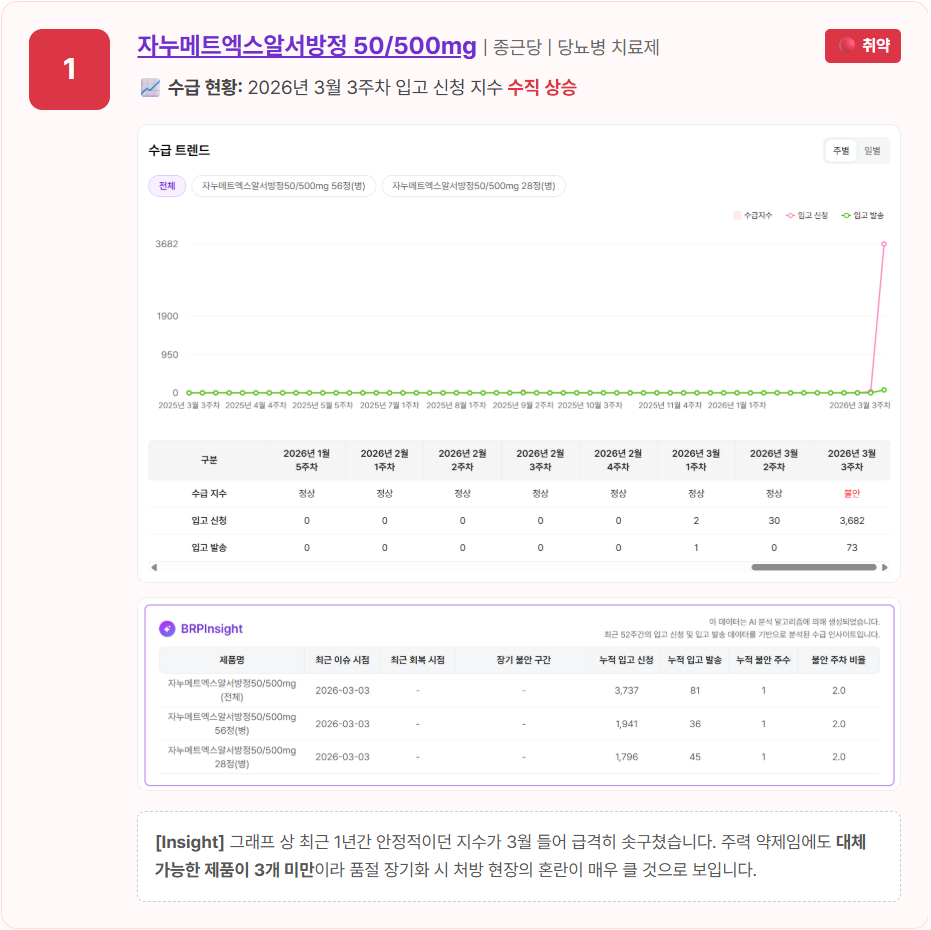Screen dimensions: 931x930
Task: Open the 자누메트엑스알서방정 50/500mg product link
Action: point(306,47)
